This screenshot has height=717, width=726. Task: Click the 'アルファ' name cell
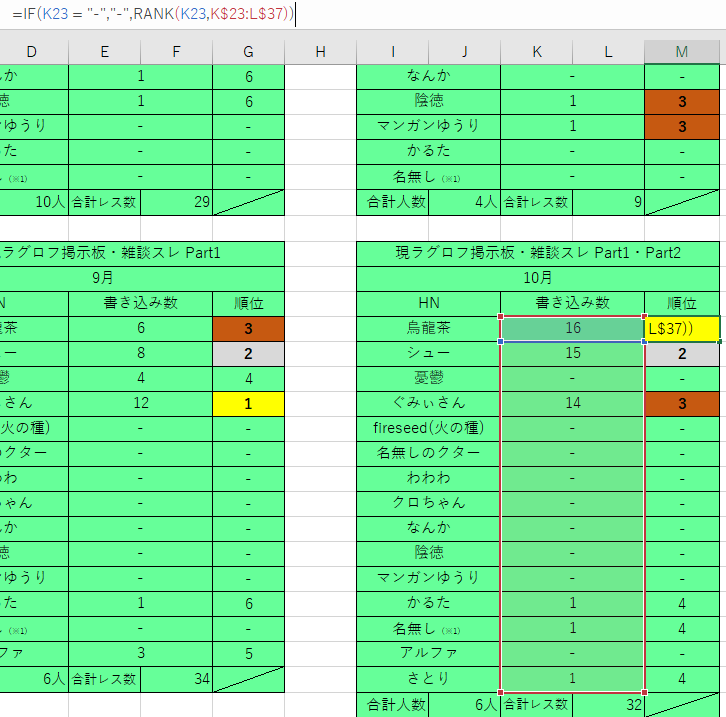coord(429,653)
